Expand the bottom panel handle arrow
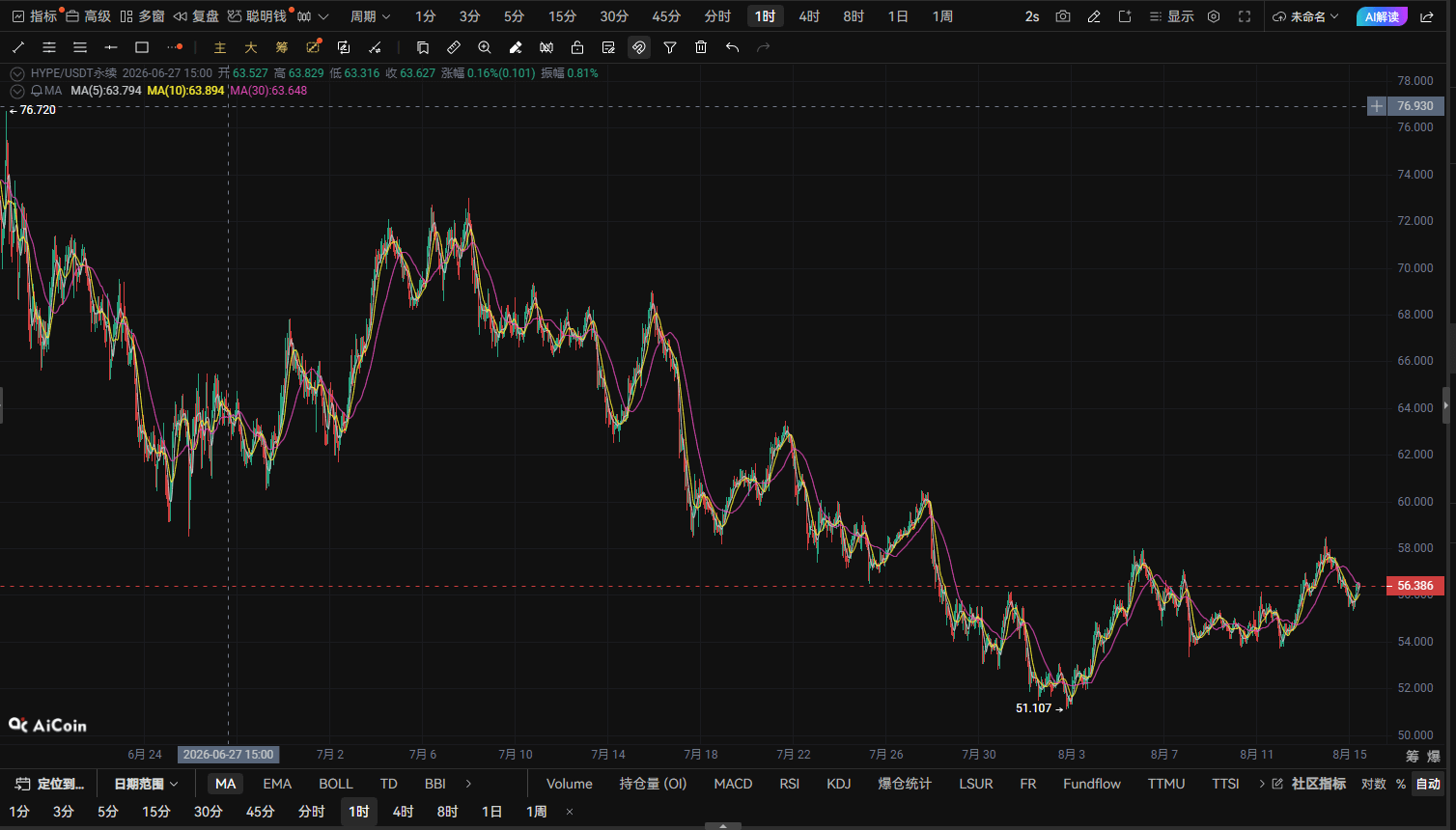 723,826
